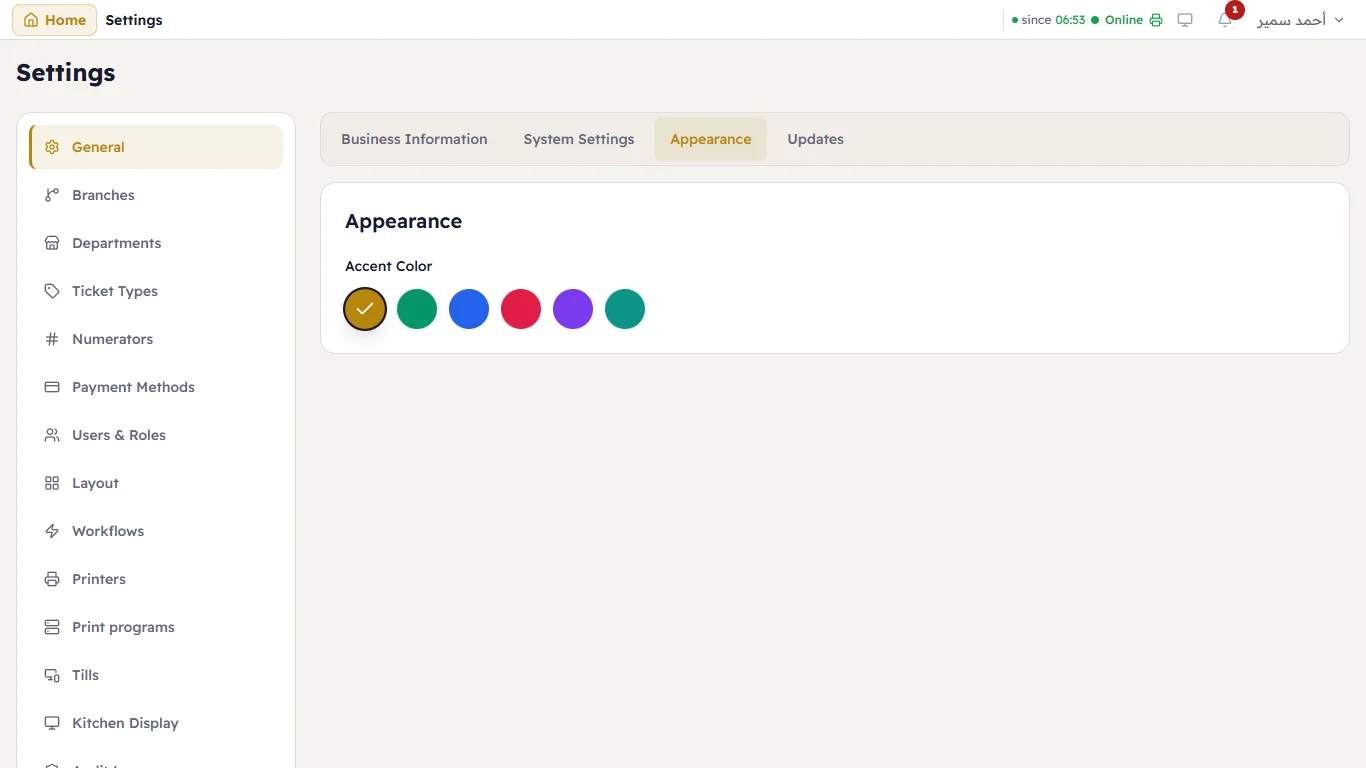This screenshot has height=768, width=1366.
Task: Click the printer status icon in header
Action: click(x=1156, y=20)
